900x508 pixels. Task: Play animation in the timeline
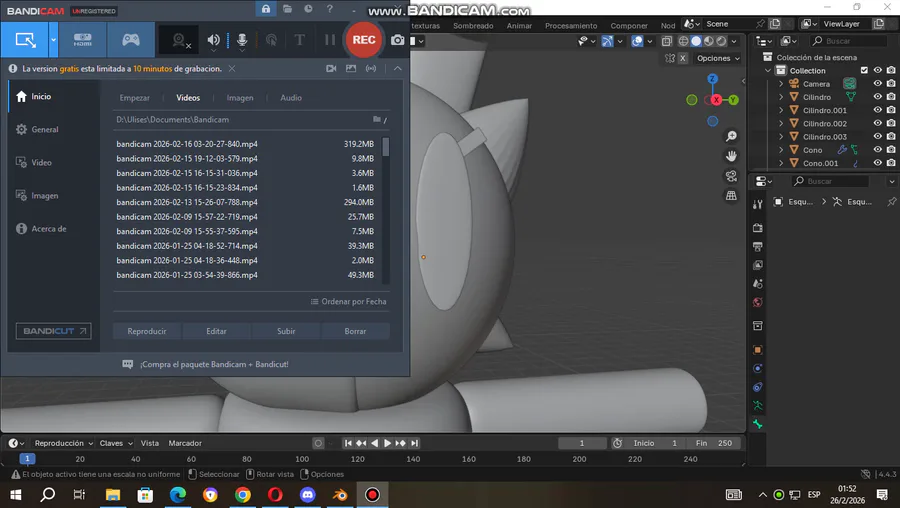pos(387,443)
